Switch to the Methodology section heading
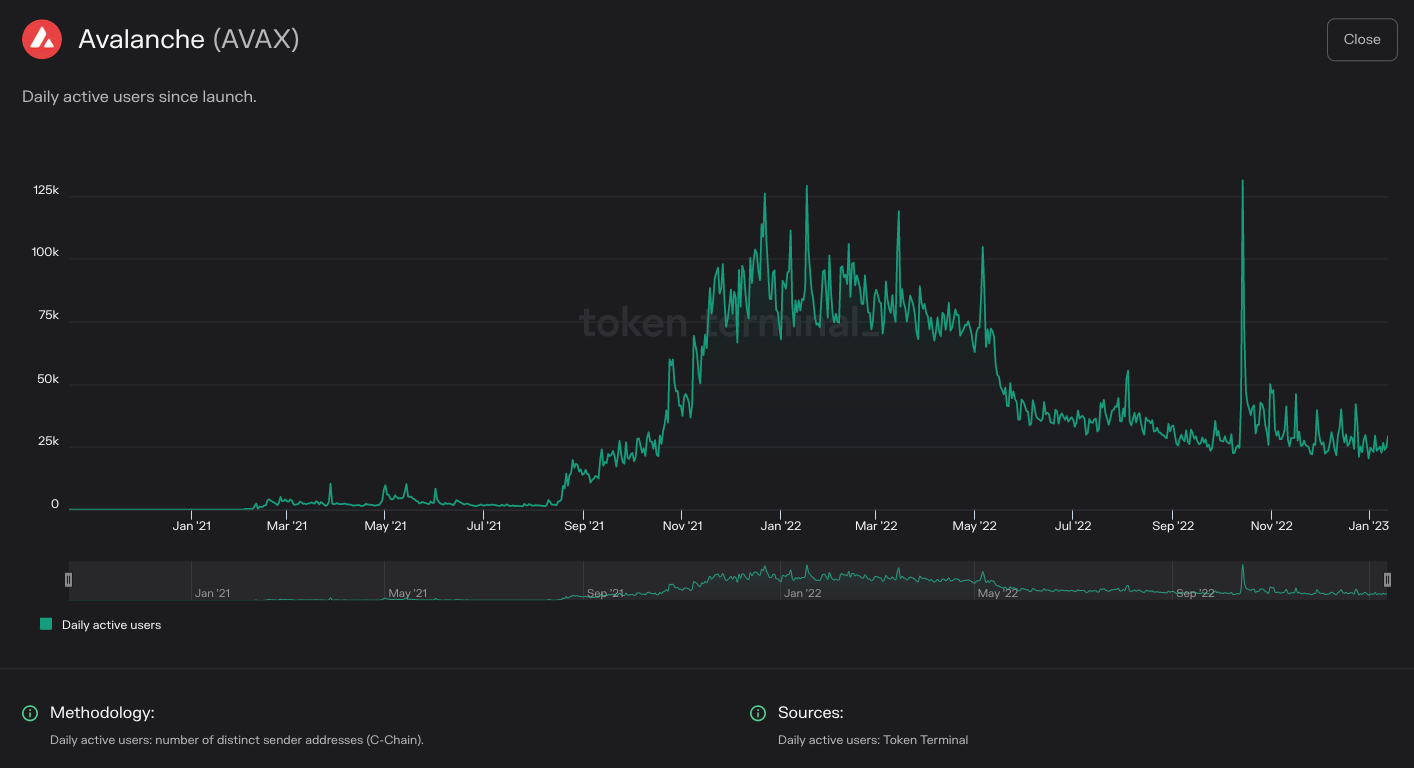Screen dimensions: 1414x768 click(100, 713)
